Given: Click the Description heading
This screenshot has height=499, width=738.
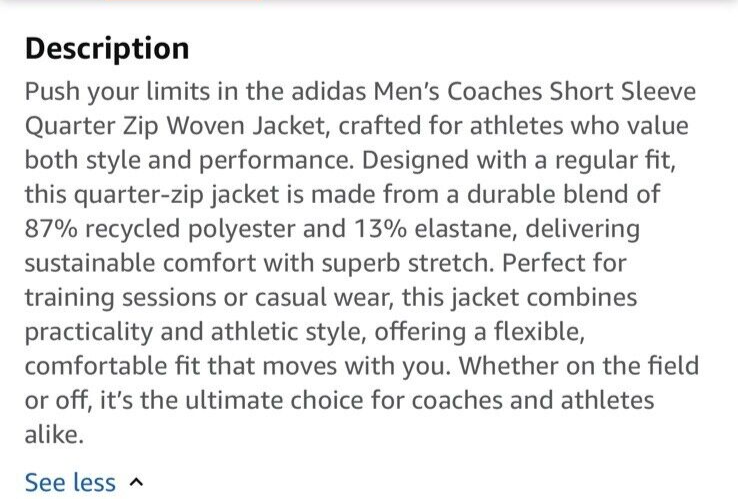Looking at the screenshot, I should click(107, 48).
